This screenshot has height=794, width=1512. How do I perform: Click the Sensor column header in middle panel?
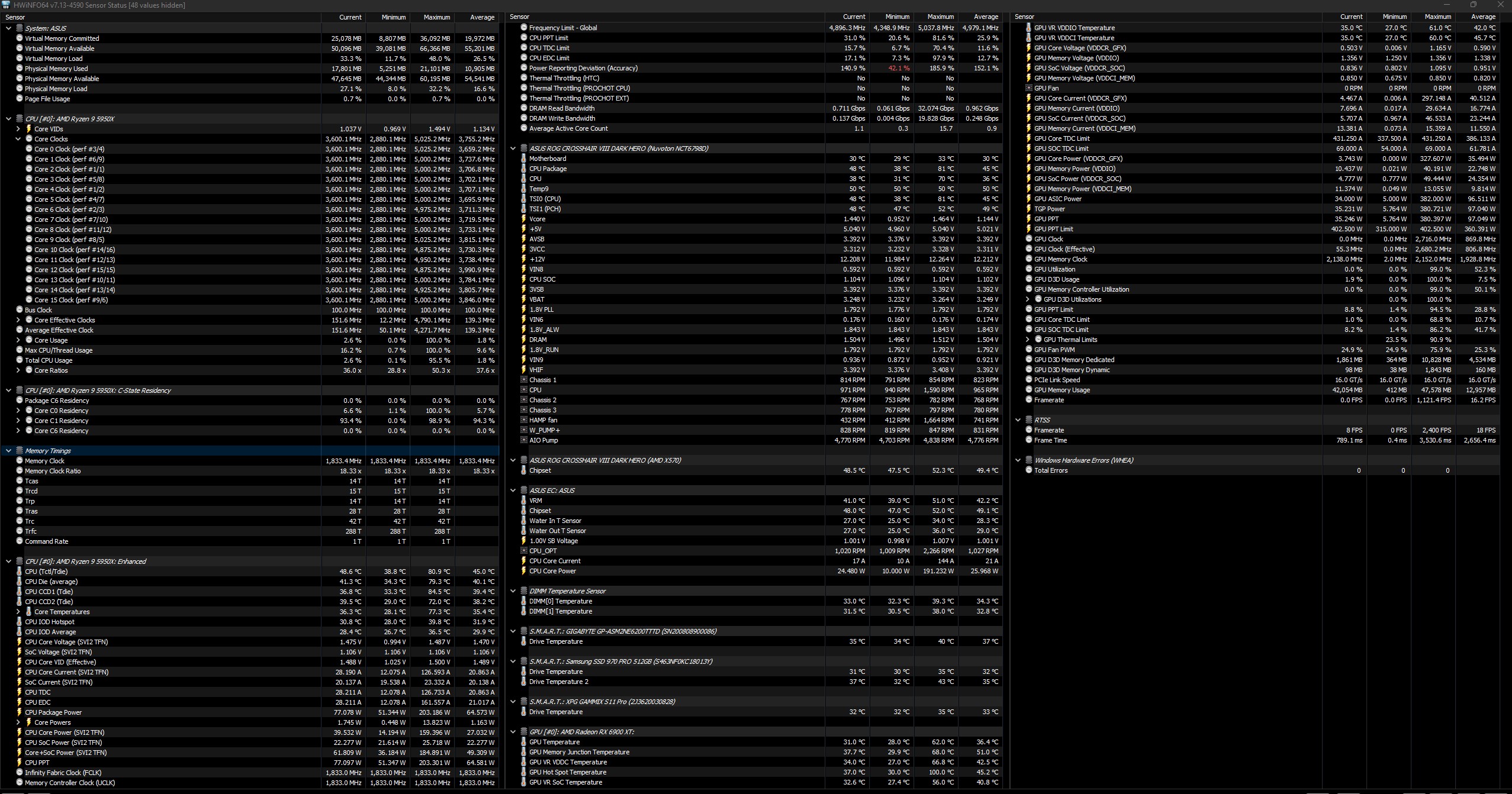(x=519, y=17)
